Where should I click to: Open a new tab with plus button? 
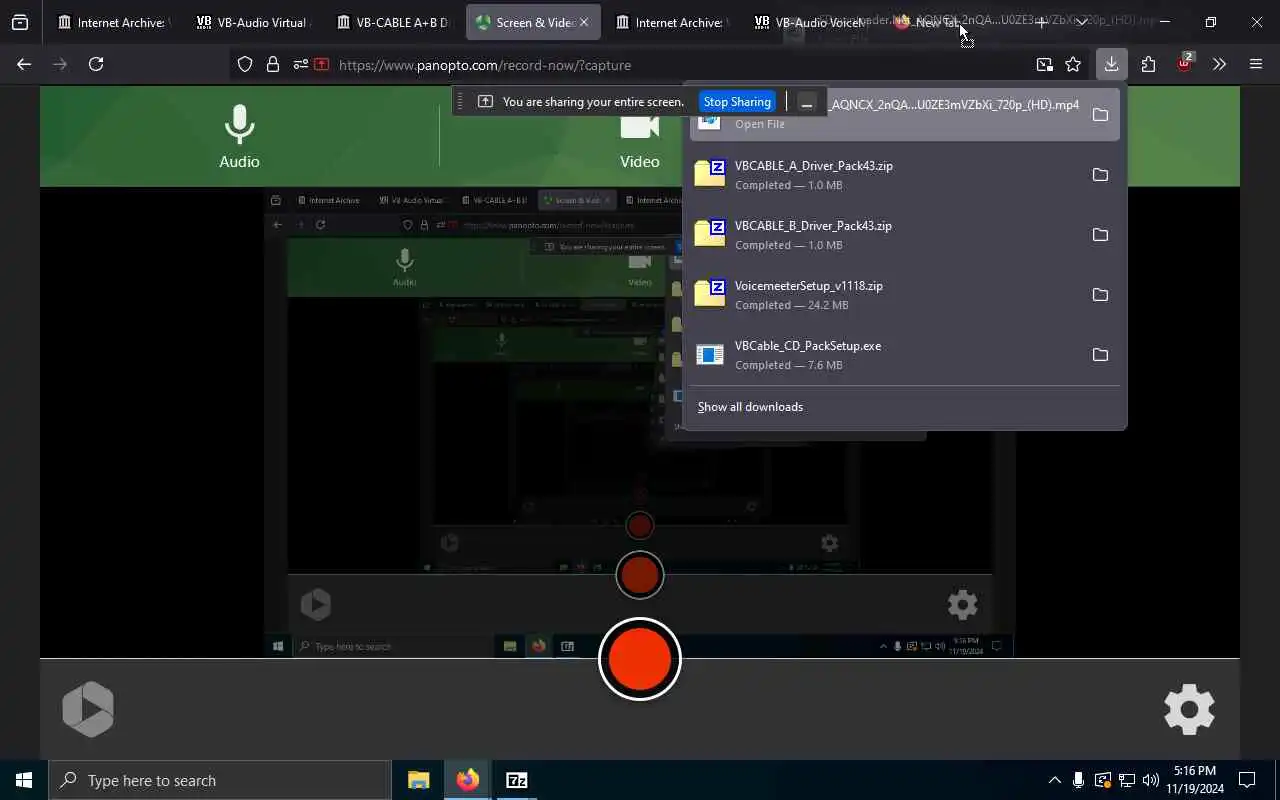(x=1042, y=22)
